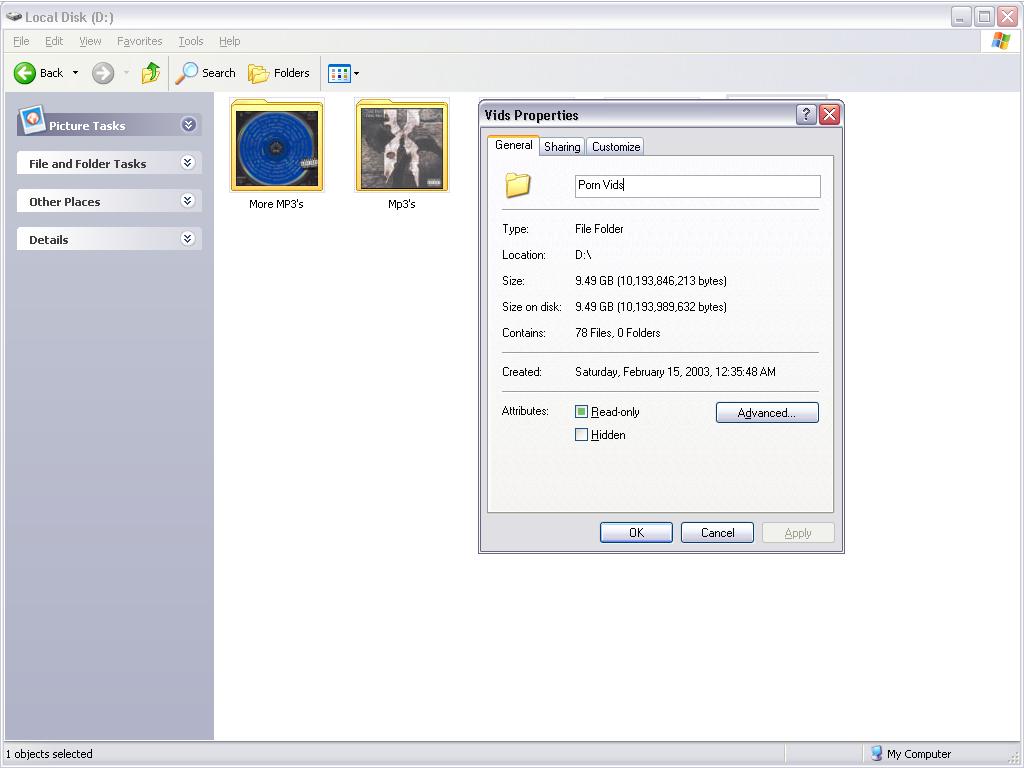Select the Mp3's folder thumbnail
Viewport: 1024px width, 768px height.
point(401,147)
